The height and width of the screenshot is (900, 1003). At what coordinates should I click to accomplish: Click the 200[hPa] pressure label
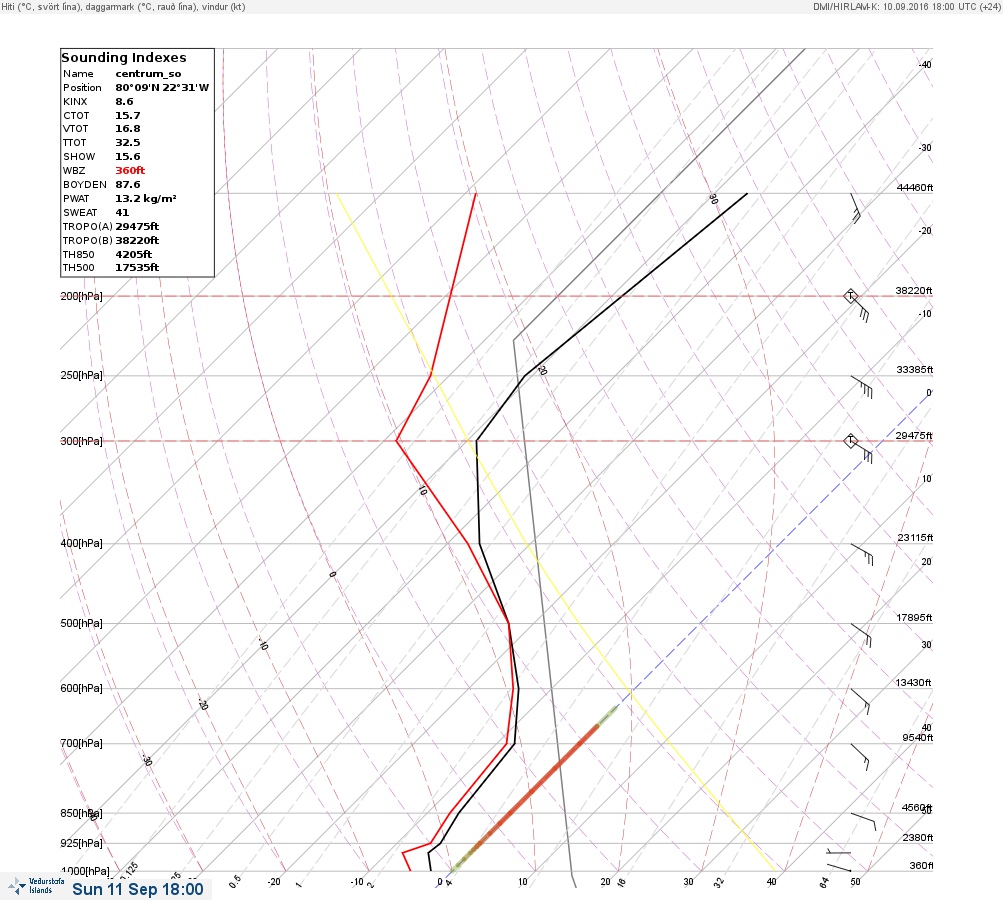coord(81,296)
